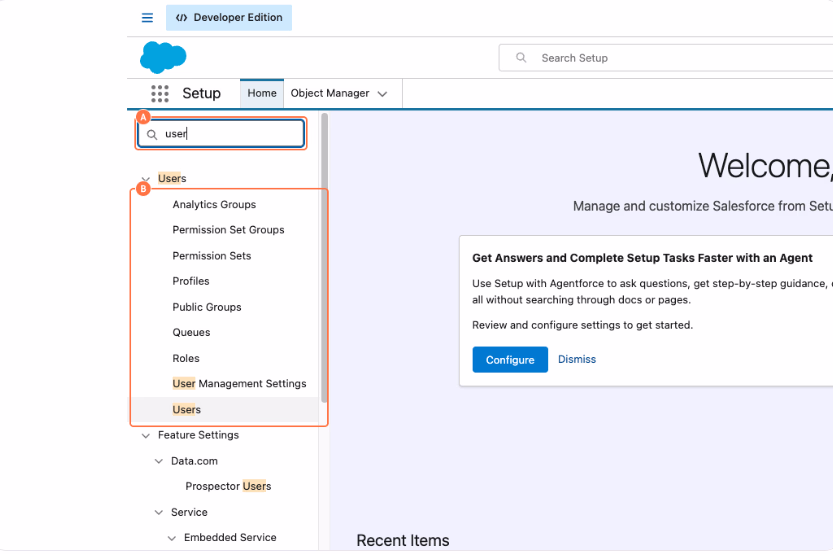Open the App Launcher dots icon
Screen dimensions: 833x554
pyautogui.click(x=160, y=93)
